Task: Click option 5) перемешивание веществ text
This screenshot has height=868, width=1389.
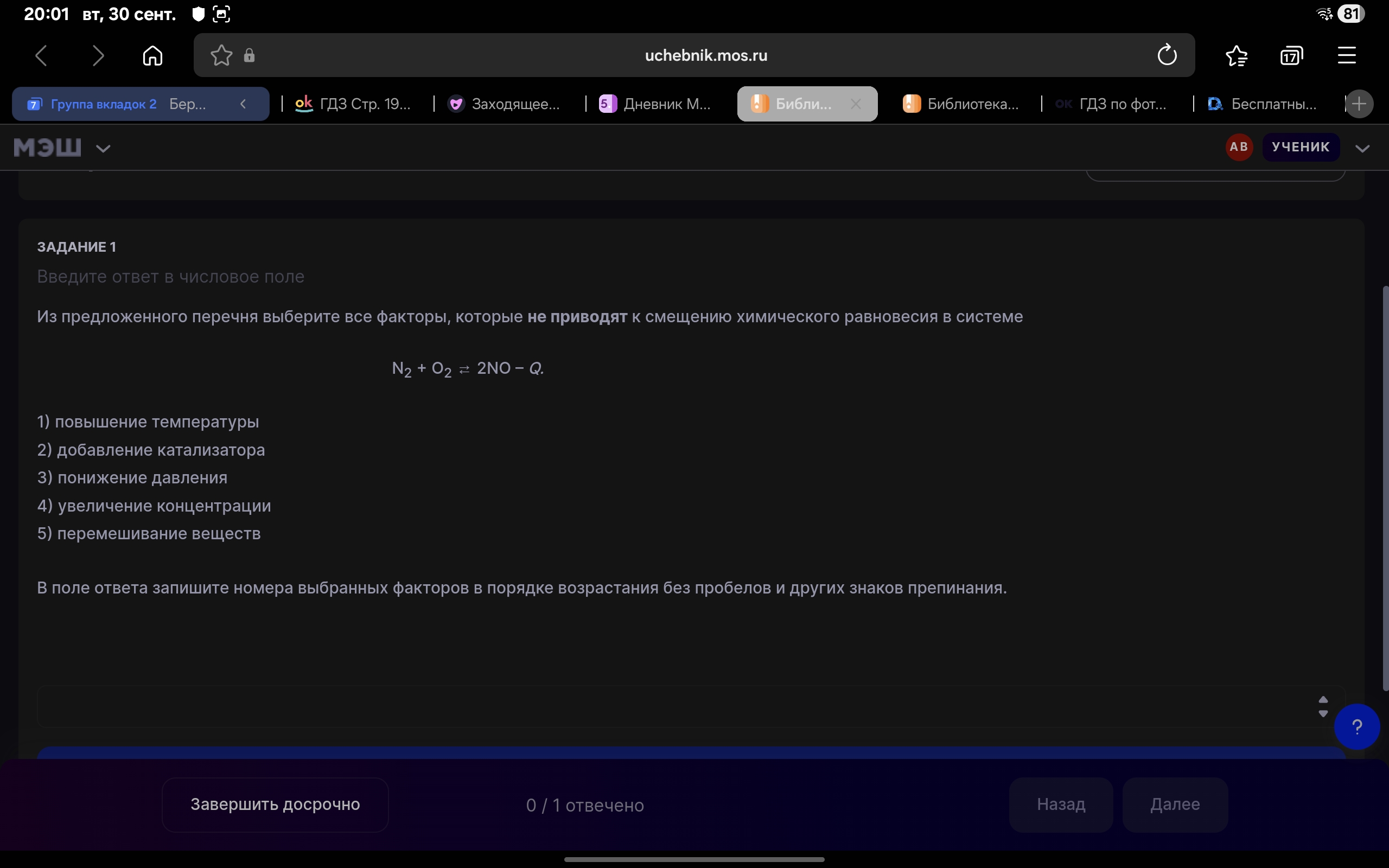Action: coord(149,534)
